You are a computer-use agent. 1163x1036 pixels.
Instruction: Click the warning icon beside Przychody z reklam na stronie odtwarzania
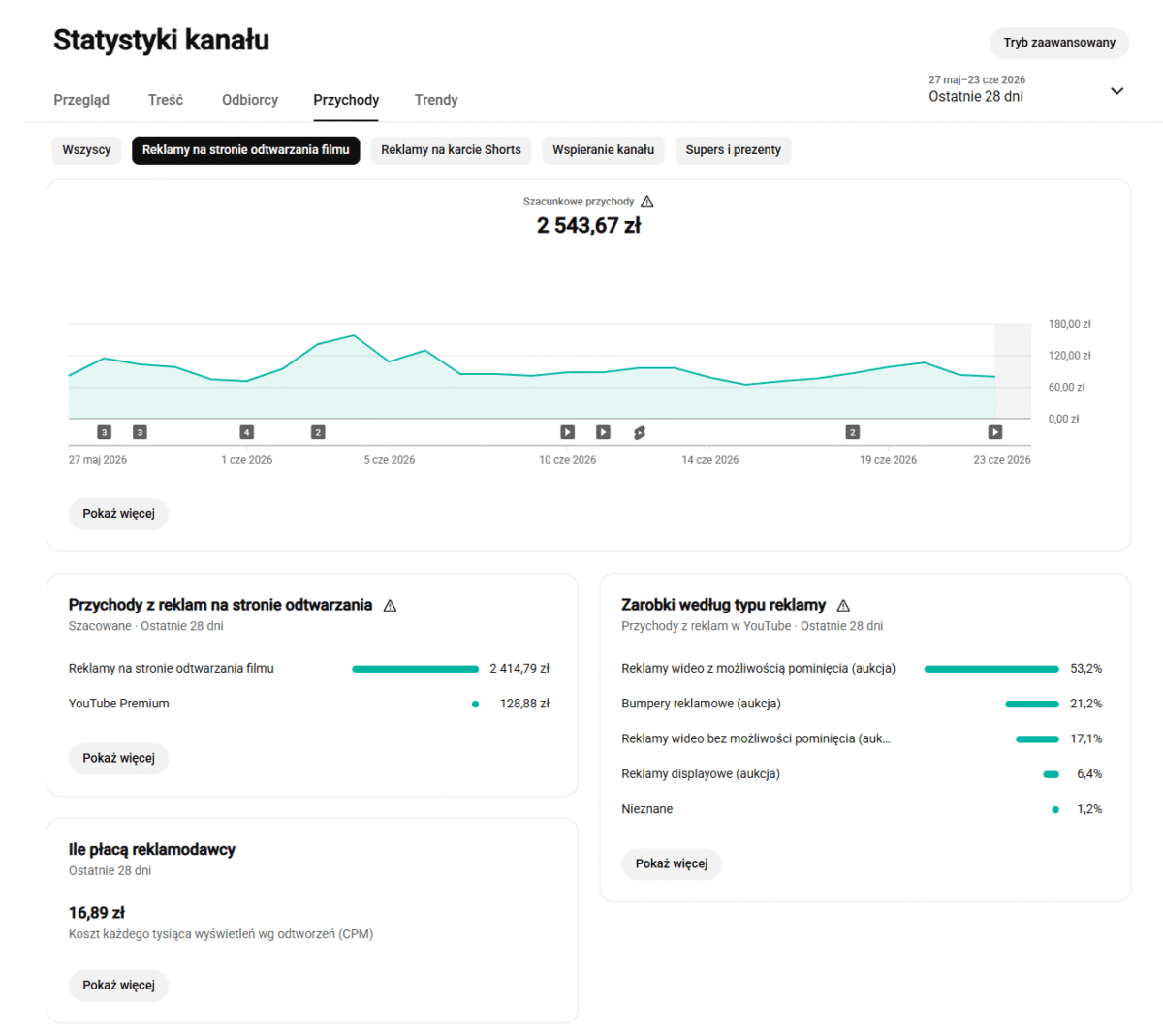click(390, 606)
